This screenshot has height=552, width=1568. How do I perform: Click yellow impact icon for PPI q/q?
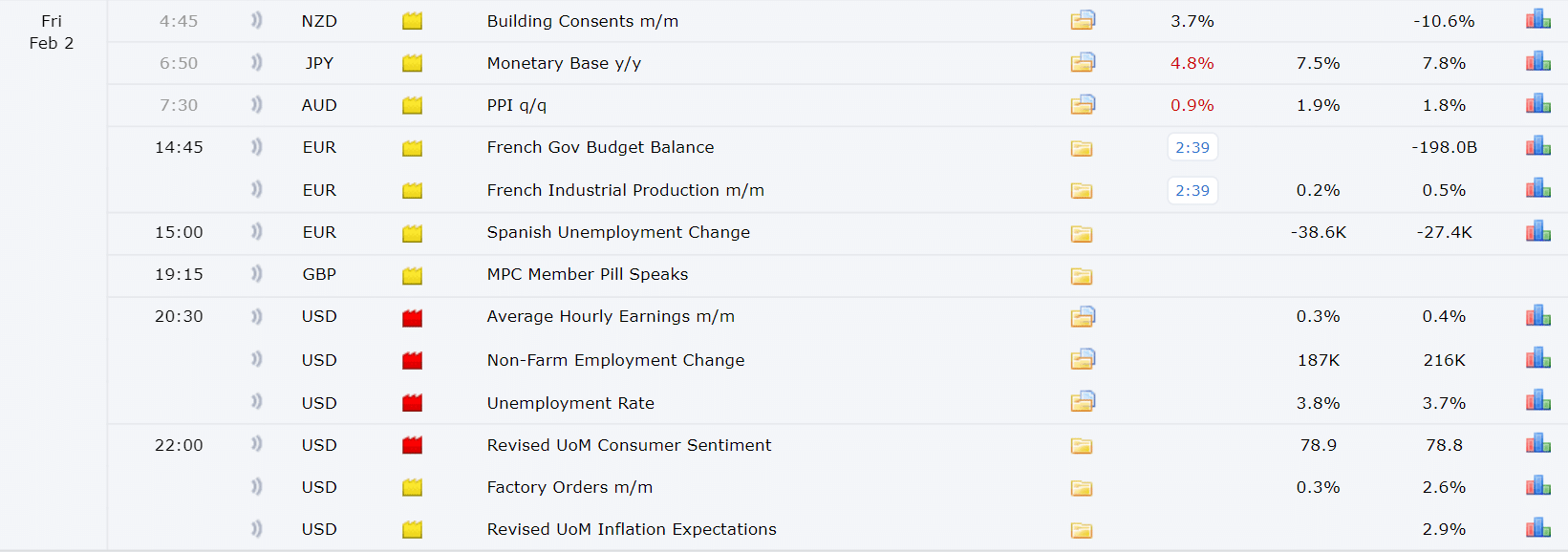(412, 106)
